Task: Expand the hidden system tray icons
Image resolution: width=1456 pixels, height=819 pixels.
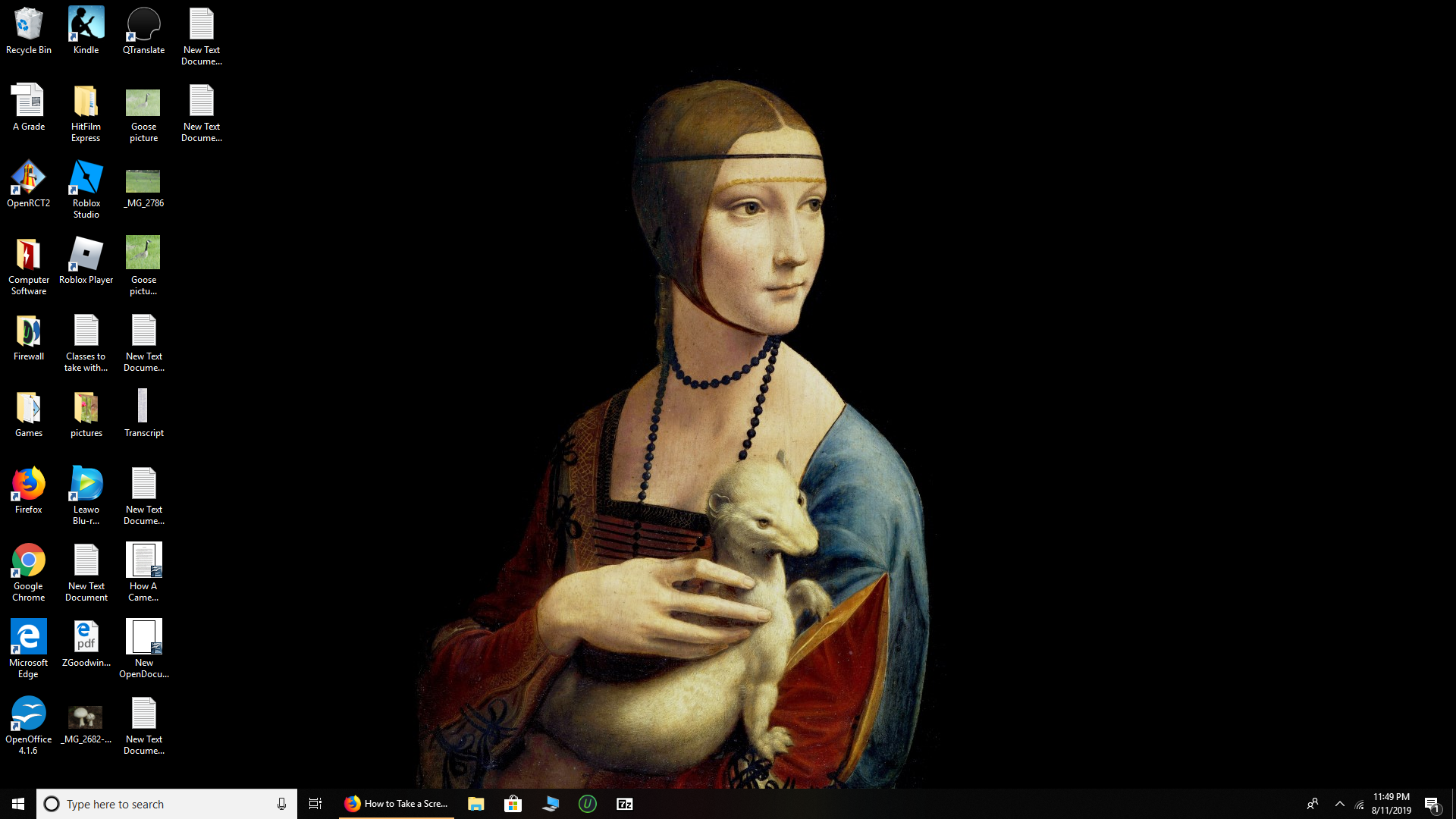Action: coord(1339,804)
